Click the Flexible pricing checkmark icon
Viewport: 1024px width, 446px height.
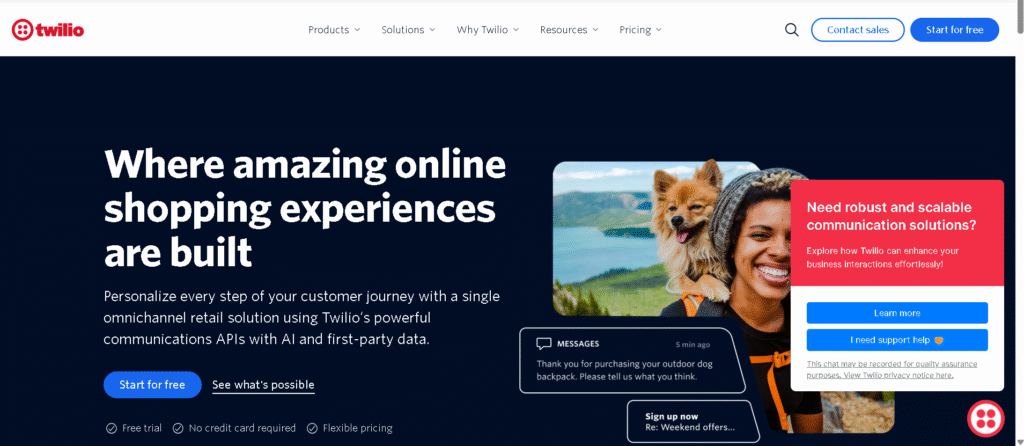pos(312,428)
